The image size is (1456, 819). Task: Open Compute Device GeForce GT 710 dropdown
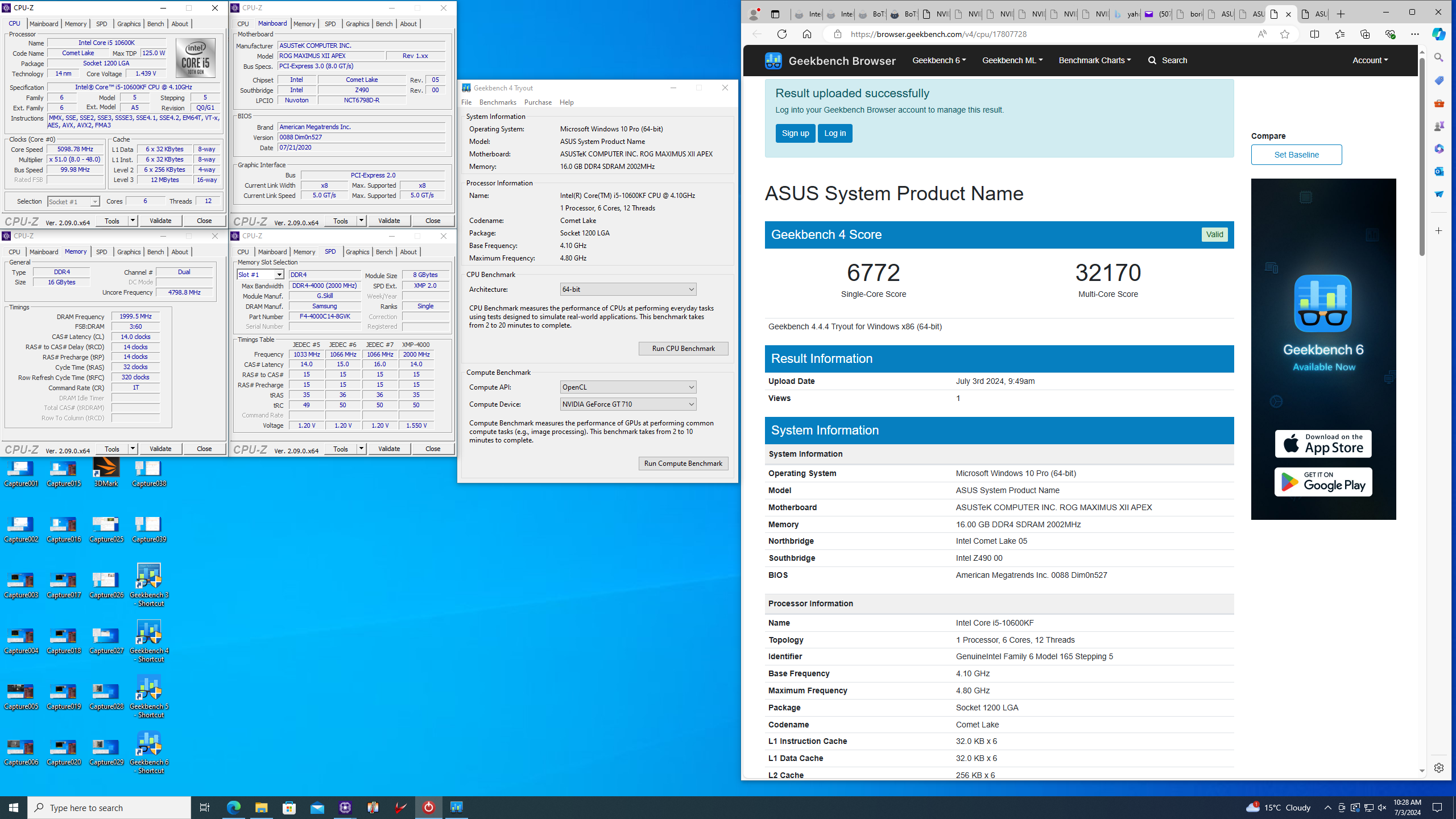click(628, 404)
